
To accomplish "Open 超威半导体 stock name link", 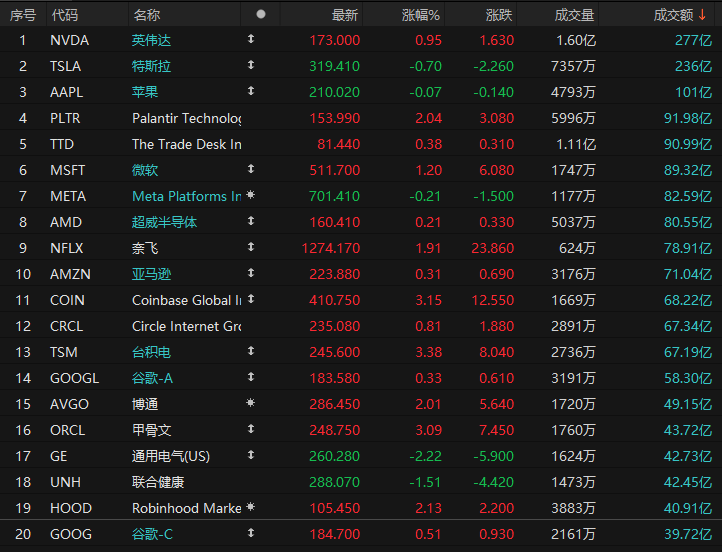I will click(164, 222).
